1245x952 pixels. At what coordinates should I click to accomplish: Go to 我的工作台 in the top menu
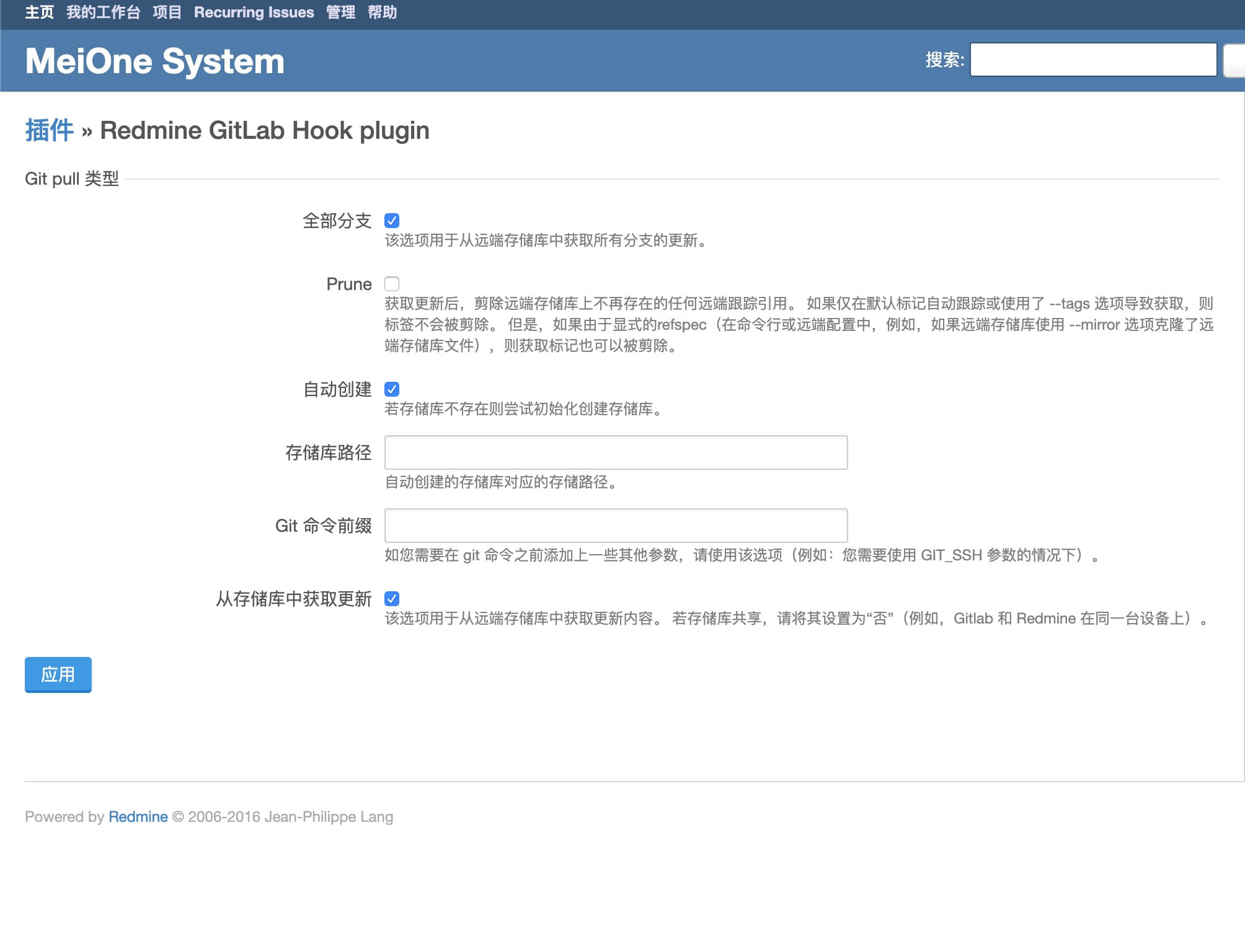(x=103, y=12)
